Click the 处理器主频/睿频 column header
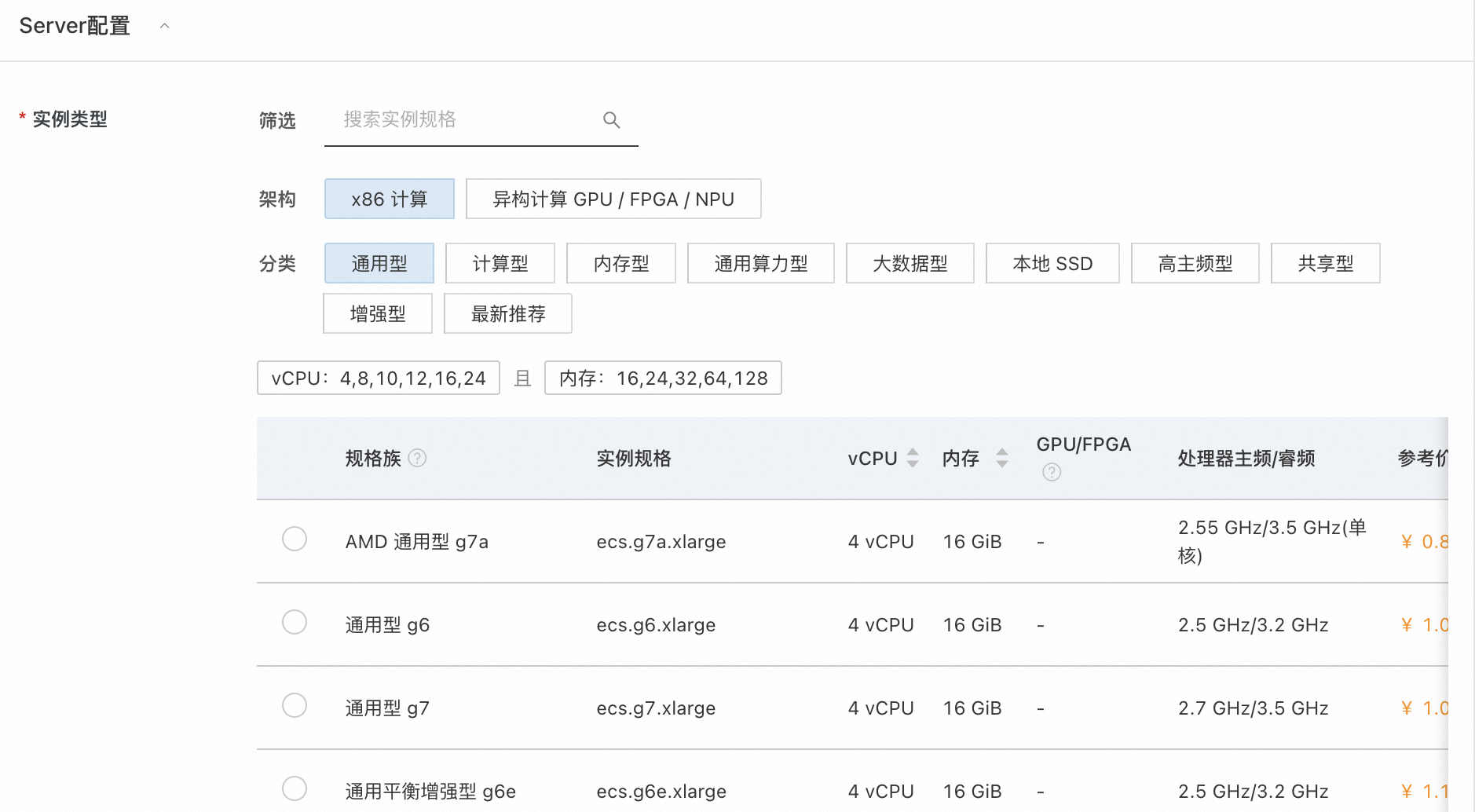The image size is (1475, 812). [1246, 459]
